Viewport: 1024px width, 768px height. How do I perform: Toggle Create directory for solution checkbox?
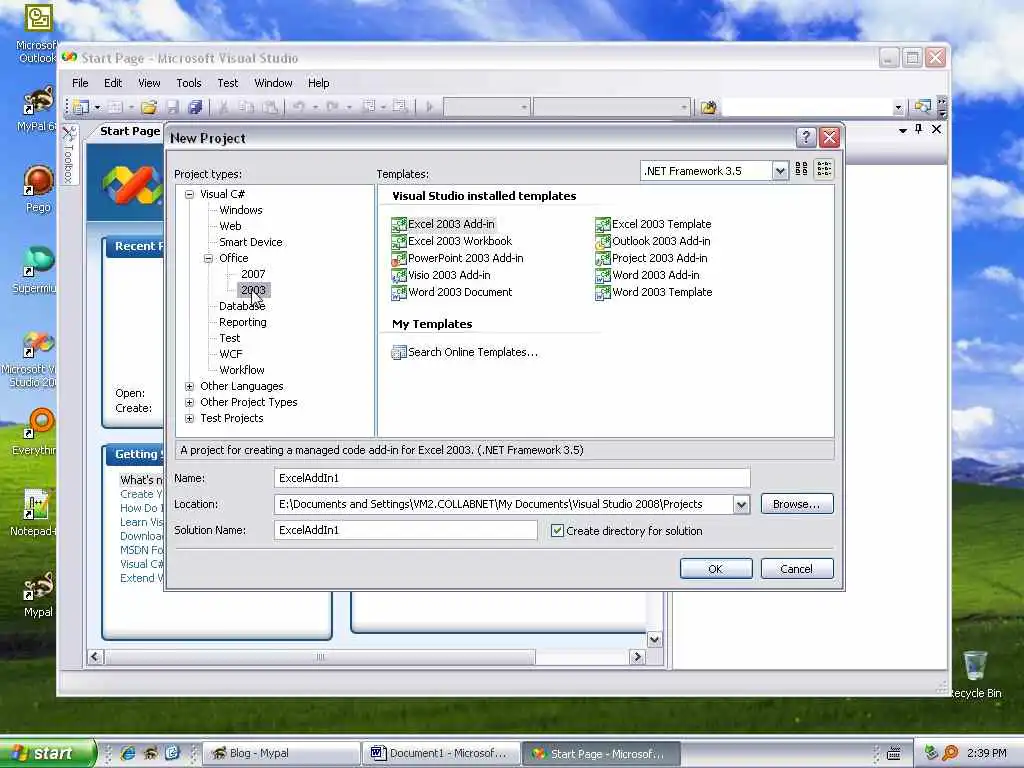[x=557, y=530]
